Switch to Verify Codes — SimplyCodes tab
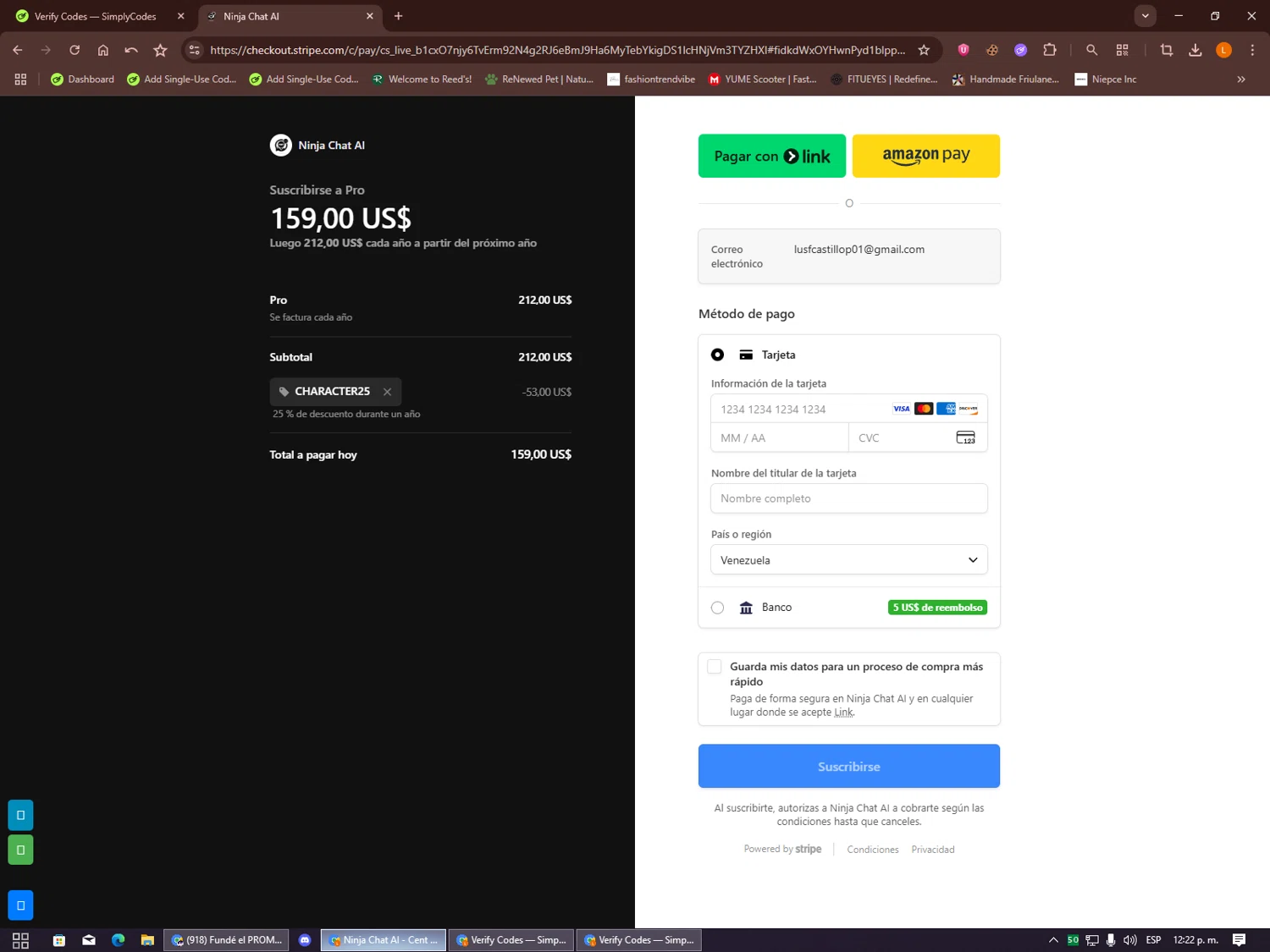Viewport: 1270px width, 952px height. tap(95, 16)
